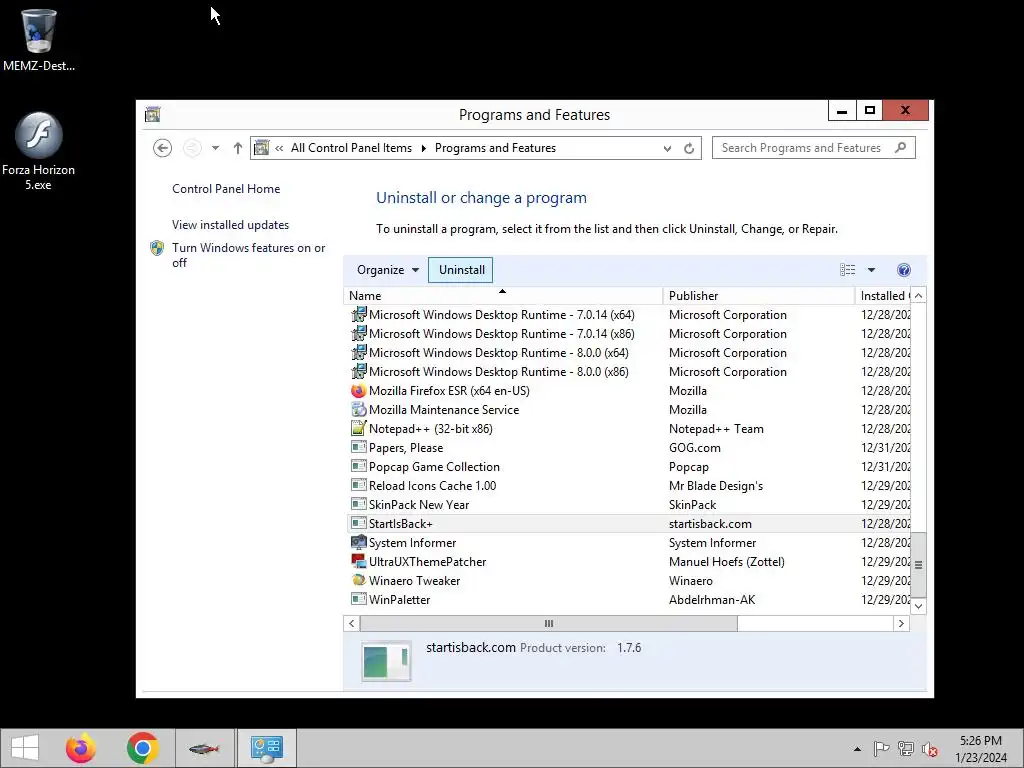The height and width of the screenshot is (768, 1024).
Task: Click the Firefox icon in the taskbar
Action: point(81,748)
